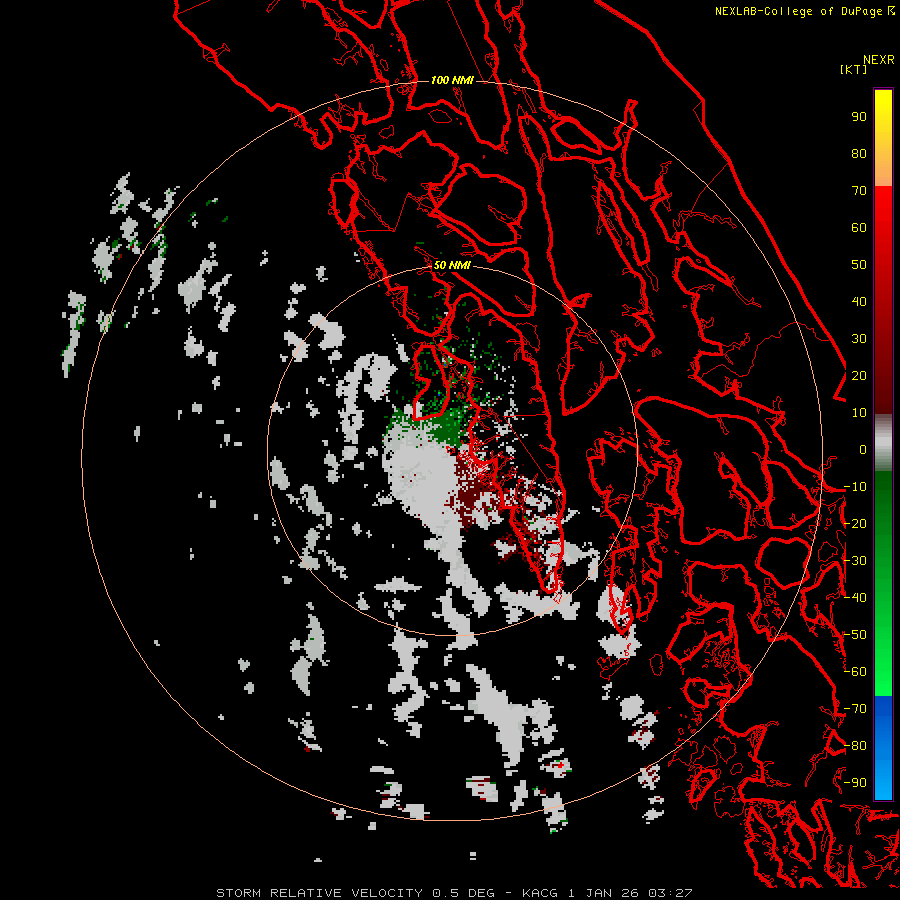Click the -60 value on the velocity scale
900x900 pixels.
pos(855,672)
